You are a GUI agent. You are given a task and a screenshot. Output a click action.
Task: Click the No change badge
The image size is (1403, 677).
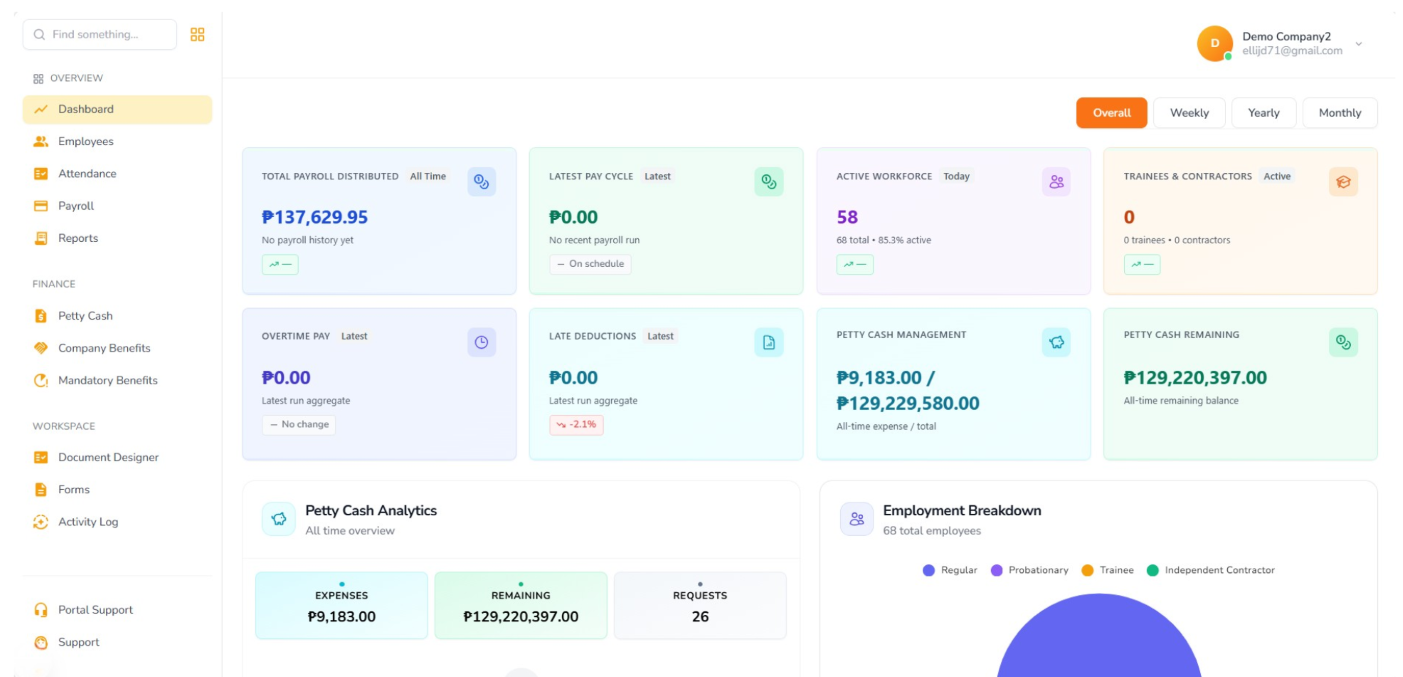[x=299, y=425]
